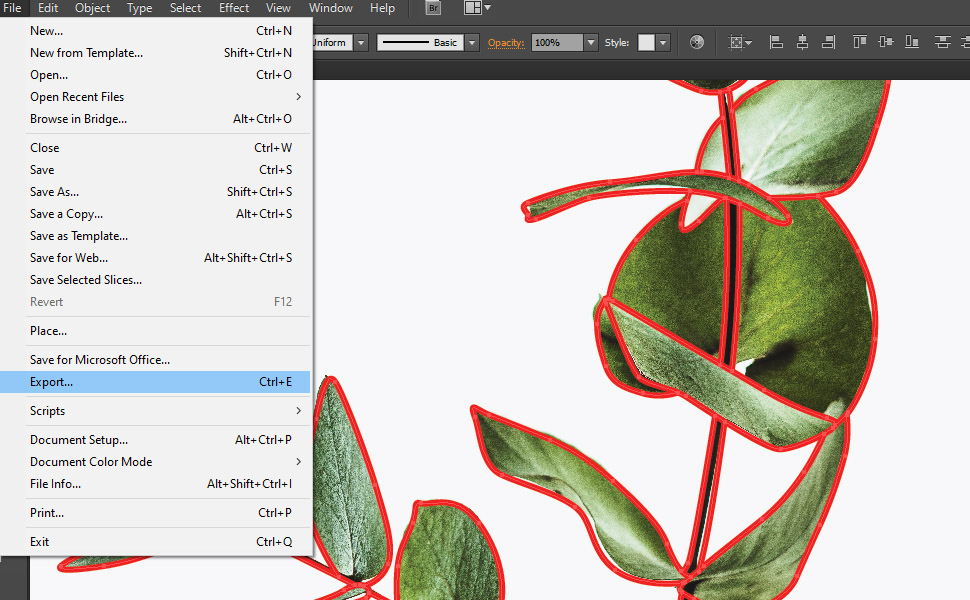Select Vertical Align Center
The width and height of the screenshot is (970, 600).
point(885,42)
